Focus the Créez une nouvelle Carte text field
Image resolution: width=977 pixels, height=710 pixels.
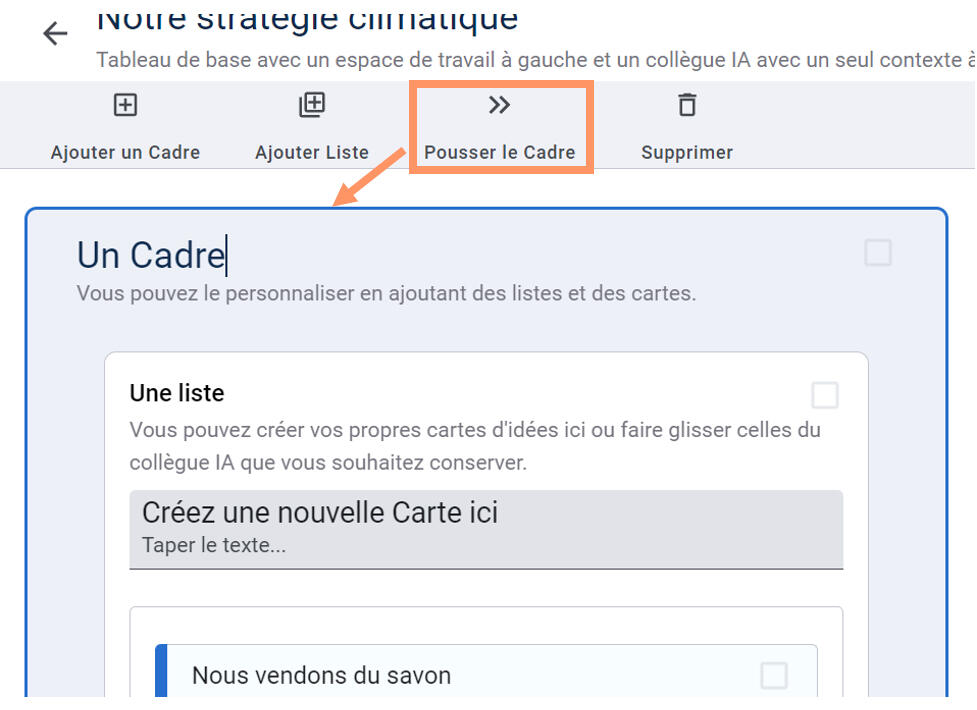tap(486, 529)
